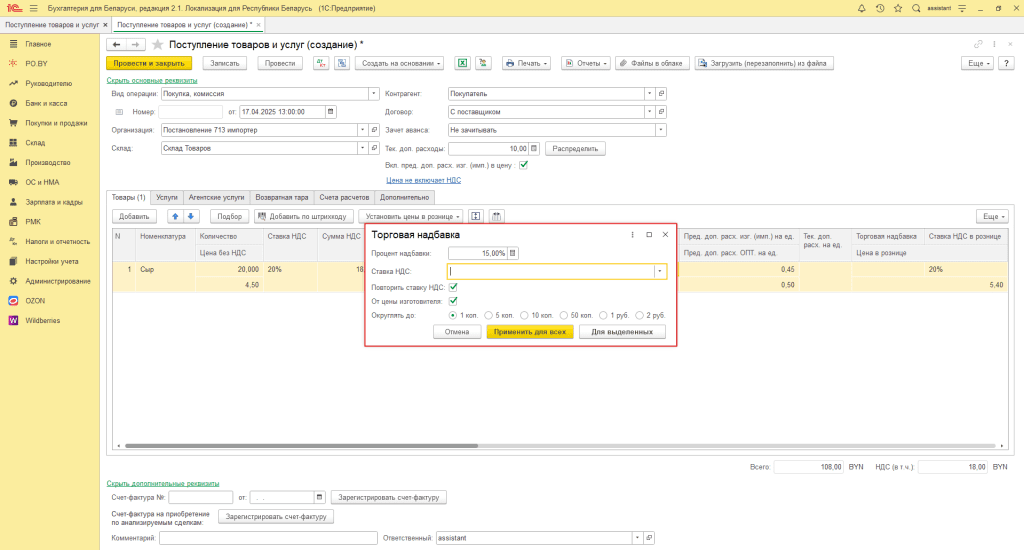1024x550 pixels.
Task: Open the РМК section
Action: [33, 221]
